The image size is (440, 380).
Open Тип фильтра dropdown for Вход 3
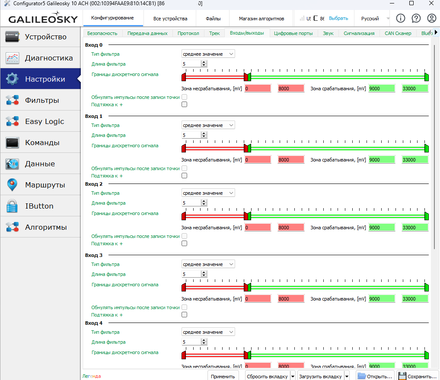tap(208, 264)
